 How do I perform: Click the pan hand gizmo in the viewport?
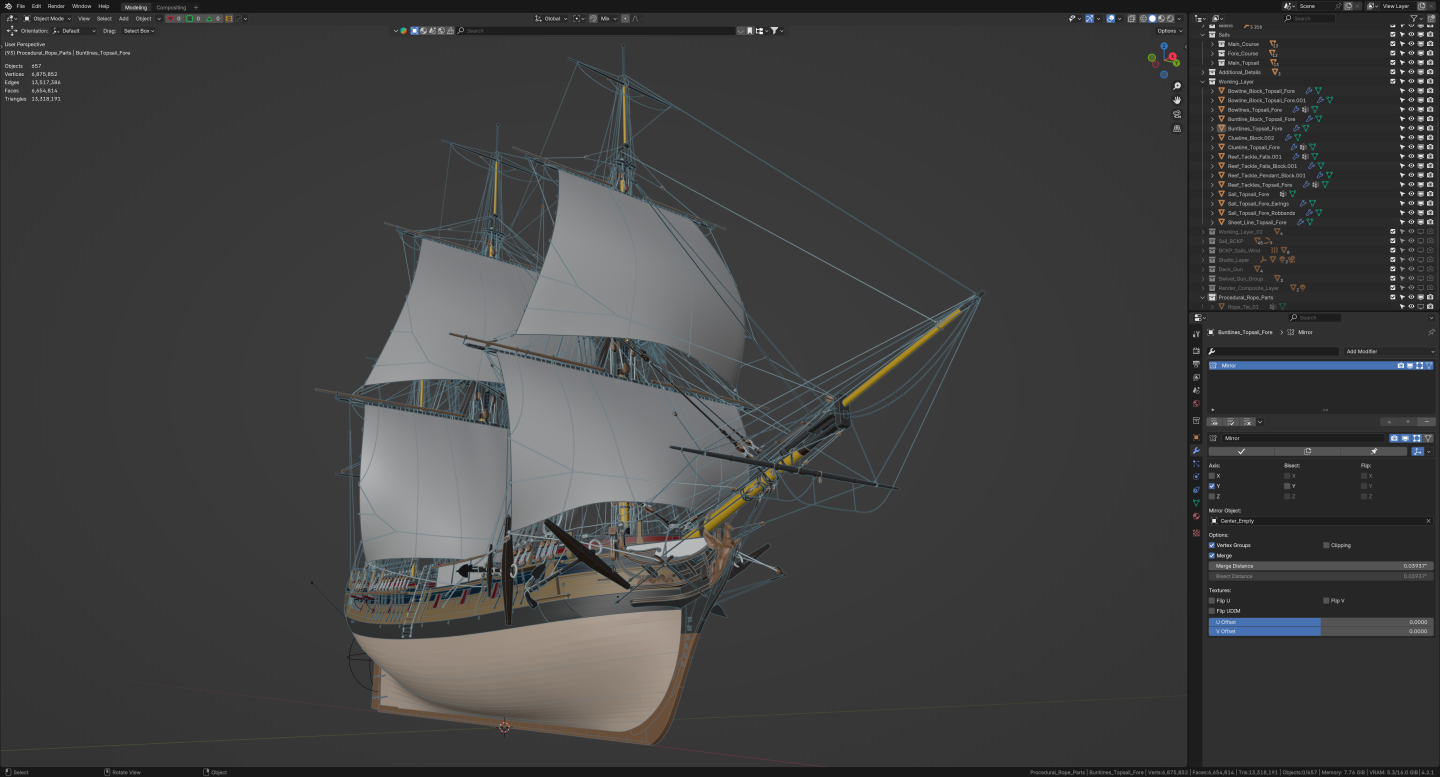[1177, 100]
